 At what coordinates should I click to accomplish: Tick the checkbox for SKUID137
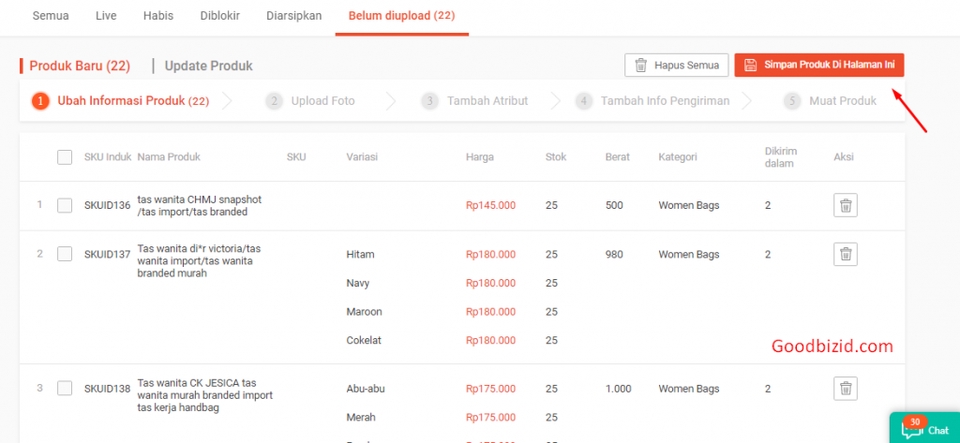[x=64, y=254]
